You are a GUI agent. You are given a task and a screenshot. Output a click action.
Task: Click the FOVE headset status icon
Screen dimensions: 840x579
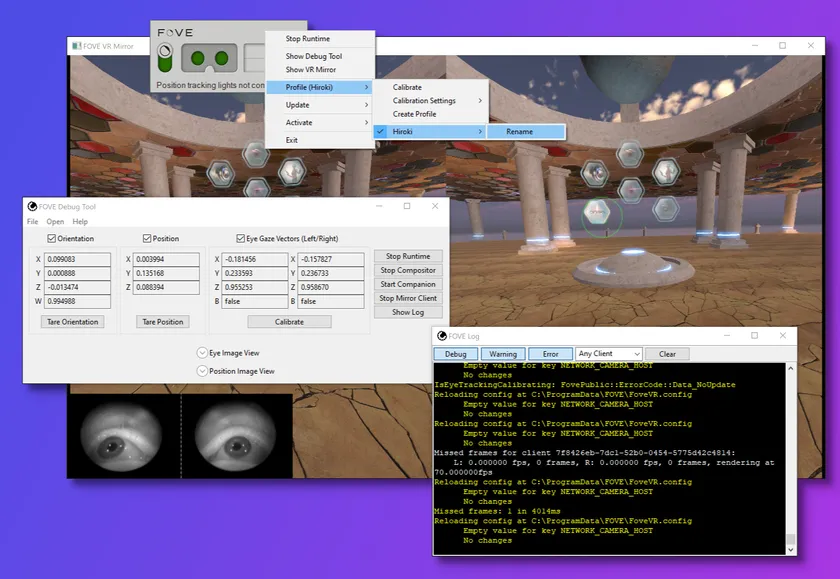pyautogui.click(x=211, y=59)
